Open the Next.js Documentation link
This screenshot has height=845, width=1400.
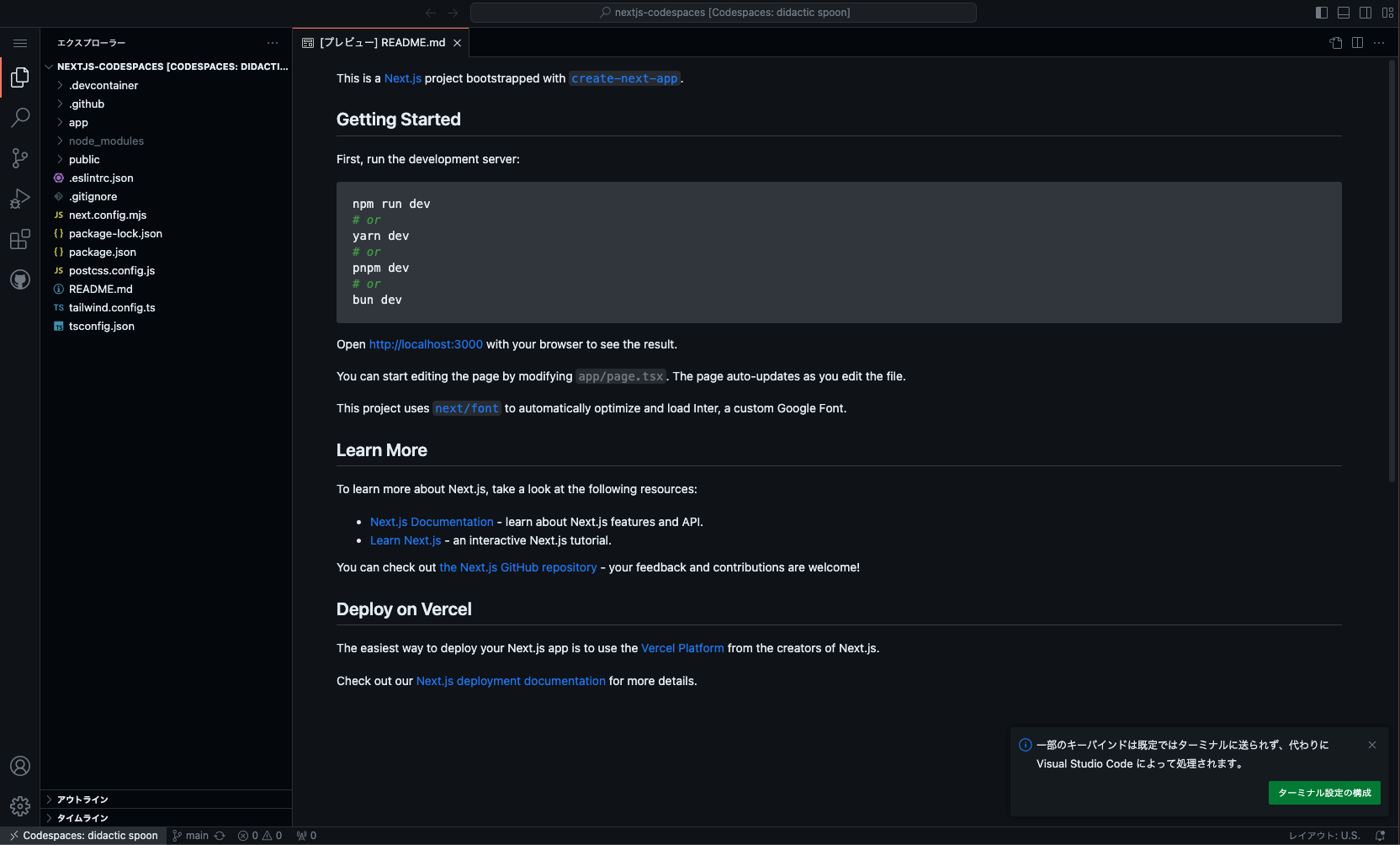(432, 522)
